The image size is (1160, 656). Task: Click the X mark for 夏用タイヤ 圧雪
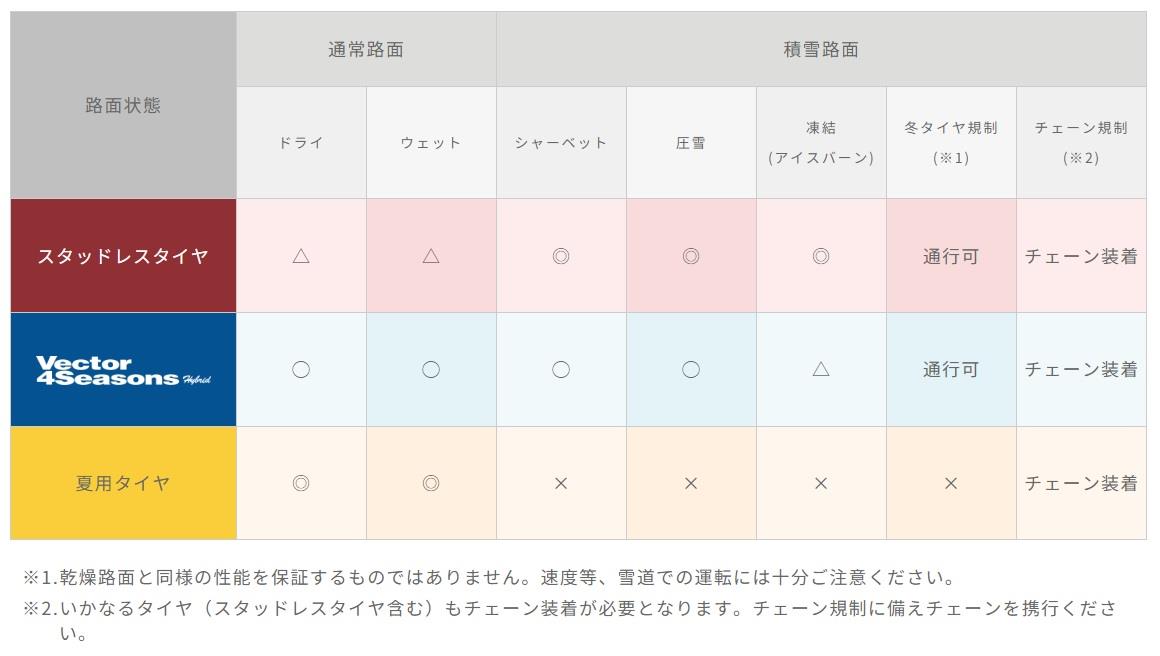click(691, 483)
